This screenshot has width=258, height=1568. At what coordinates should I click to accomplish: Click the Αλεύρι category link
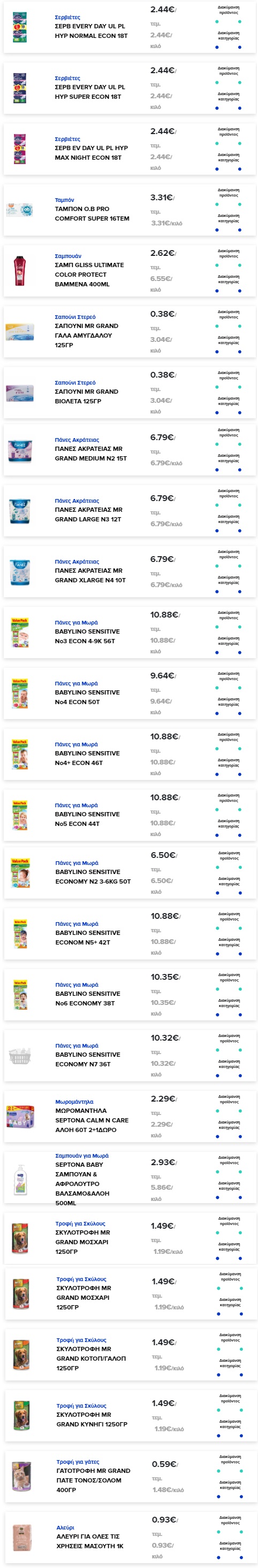tap(65, 1527)
